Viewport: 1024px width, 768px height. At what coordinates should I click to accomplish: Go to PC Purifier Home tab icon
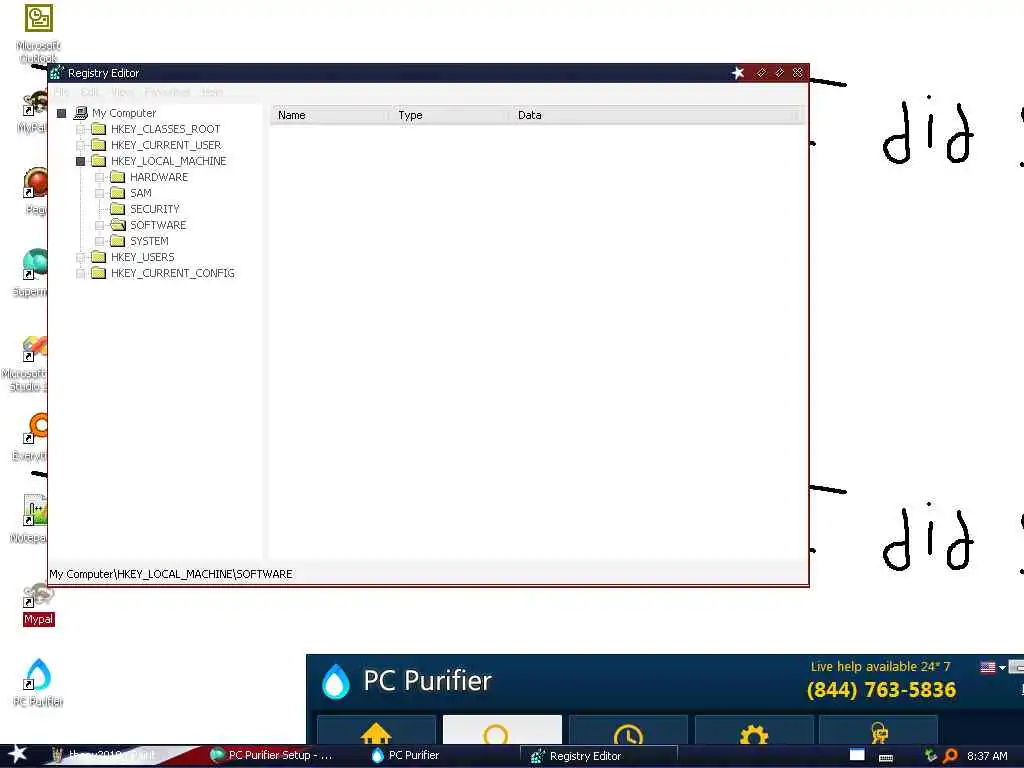(x=376, y=732)
